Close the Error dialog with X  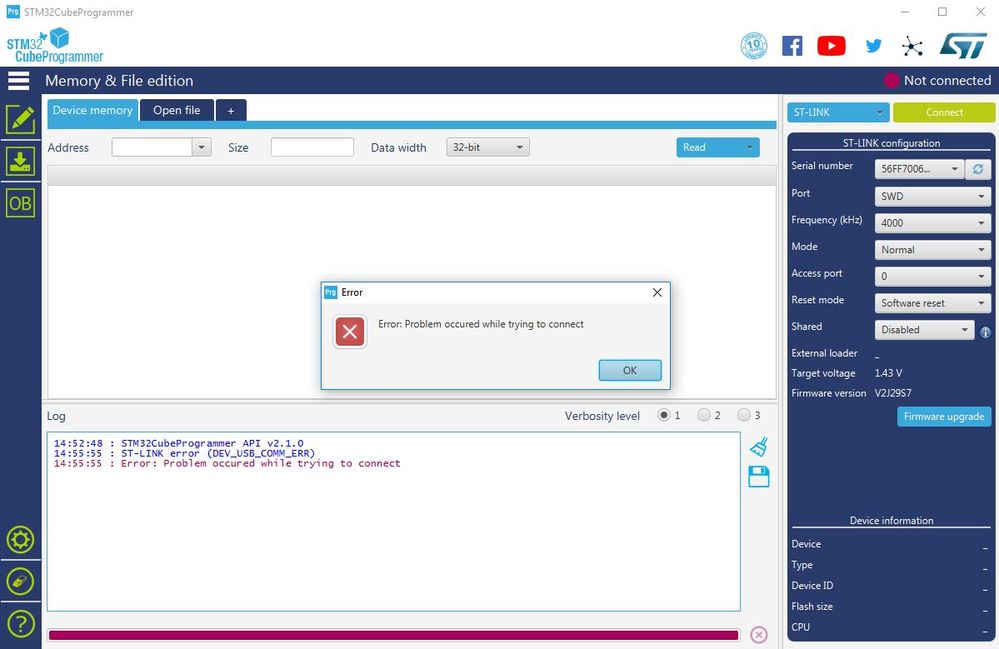(657, 292)
